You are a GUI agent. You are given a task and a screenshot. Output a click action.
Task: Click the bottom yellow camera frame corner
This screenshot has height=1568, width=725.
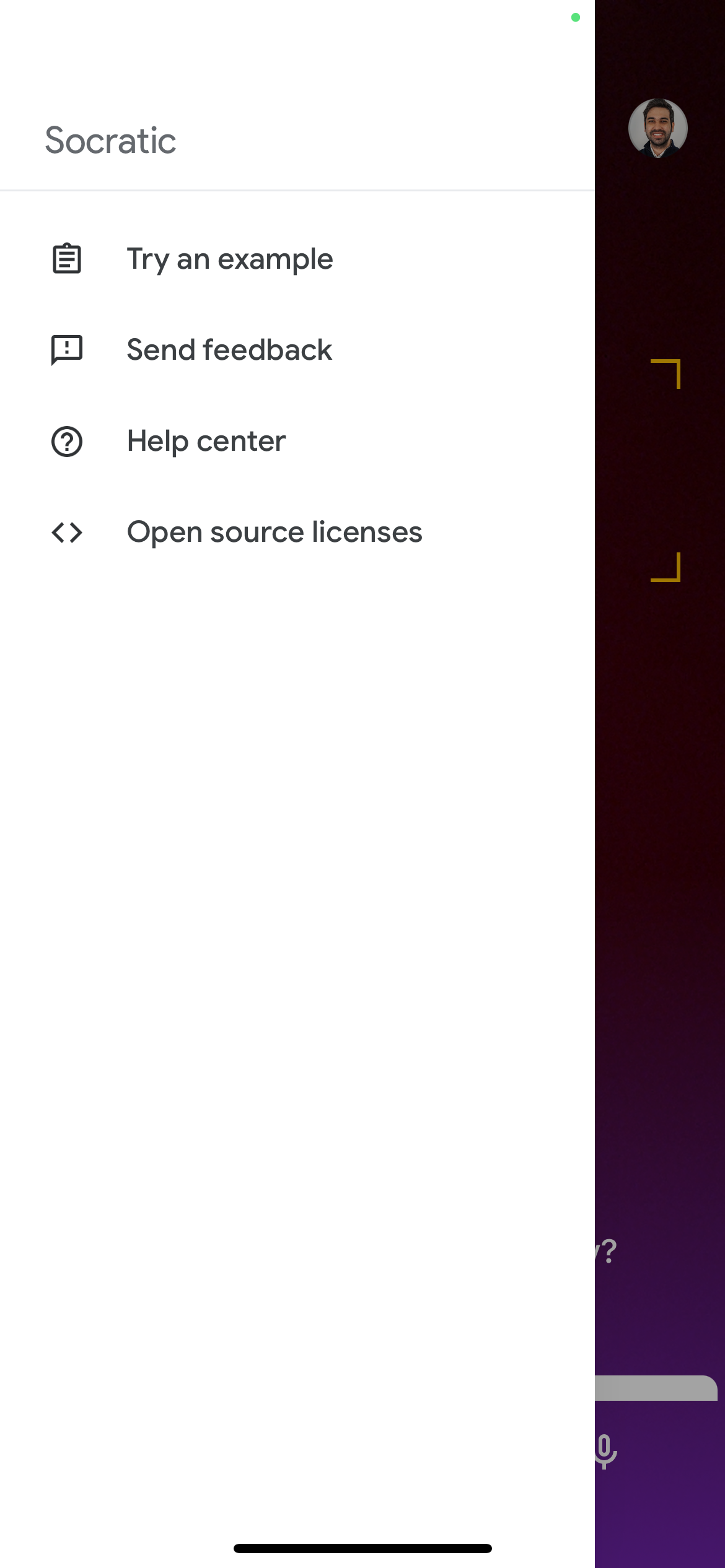(x=667, y=568)
